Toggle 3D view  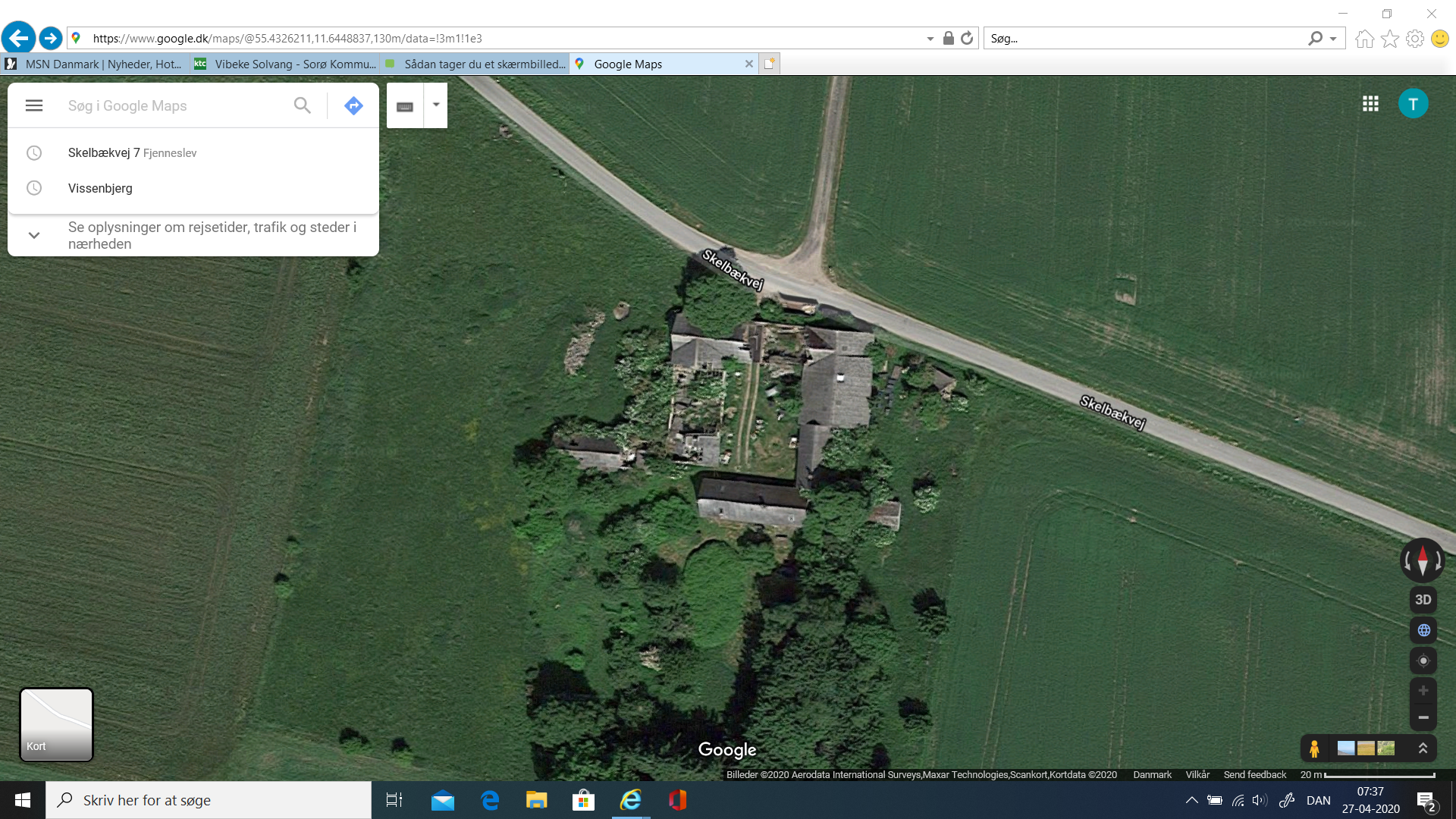pos(1423,600)
